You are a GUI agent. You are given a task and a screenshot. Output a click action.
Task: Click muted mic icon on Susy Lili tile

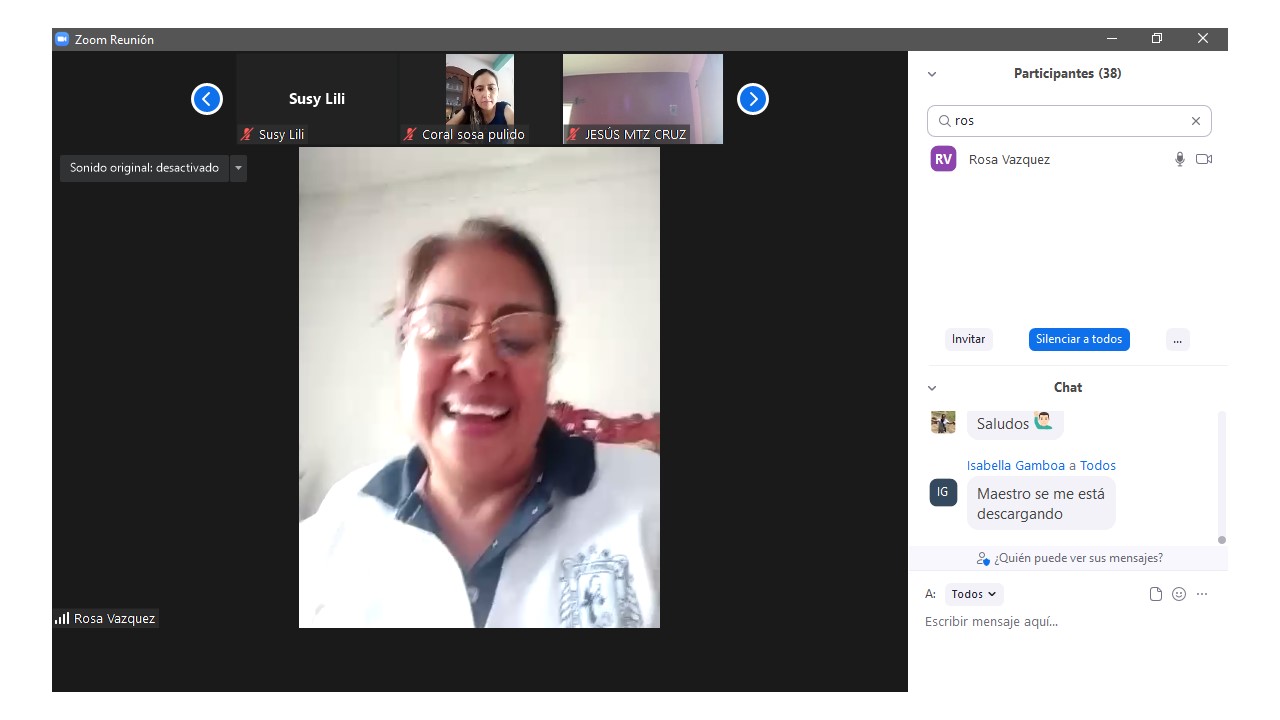point(247,134)
